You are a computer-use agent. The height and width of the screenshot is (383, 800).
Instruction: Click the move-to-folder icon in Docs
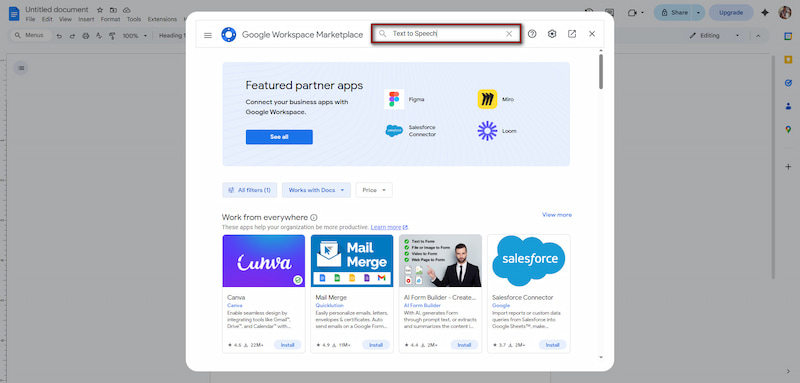click(x=113, y=10)
